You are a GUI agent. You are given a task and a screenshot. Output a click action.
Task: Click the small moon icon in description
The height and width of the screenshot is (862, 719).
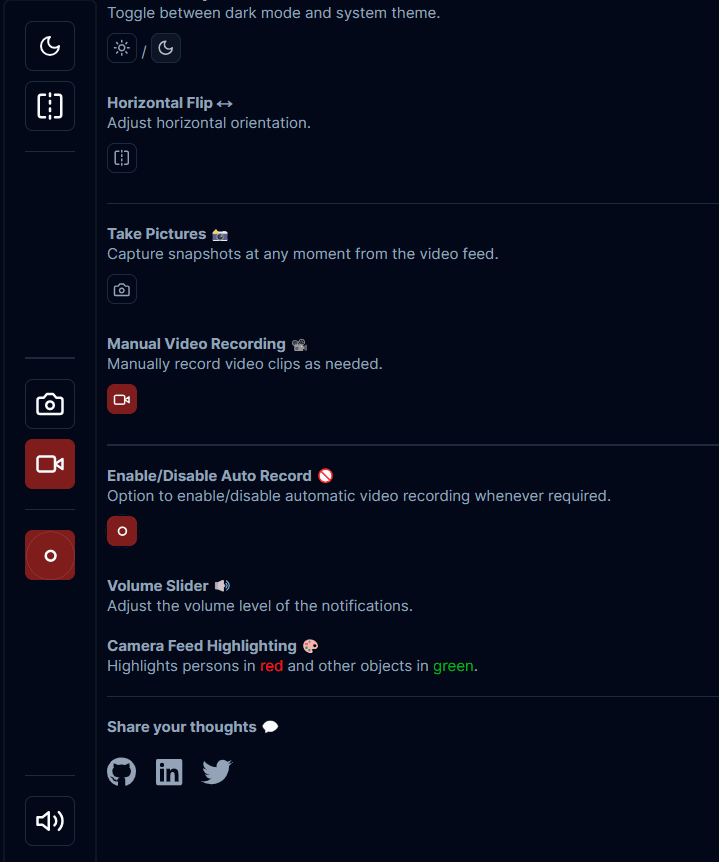[x=166, y=48]
